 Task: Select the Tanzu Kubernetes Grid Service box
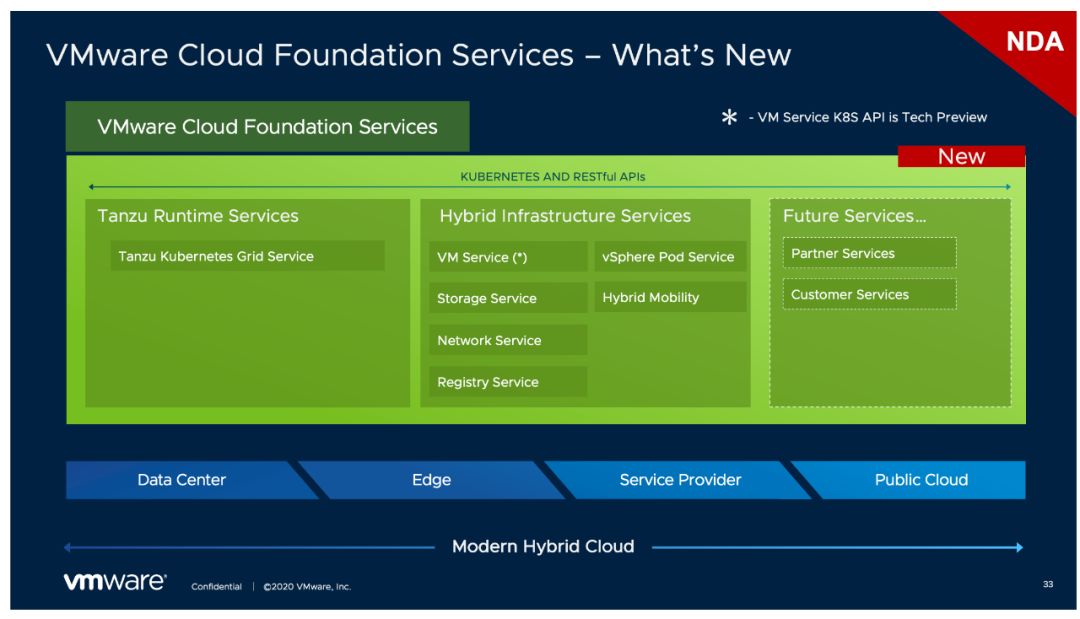247,256
